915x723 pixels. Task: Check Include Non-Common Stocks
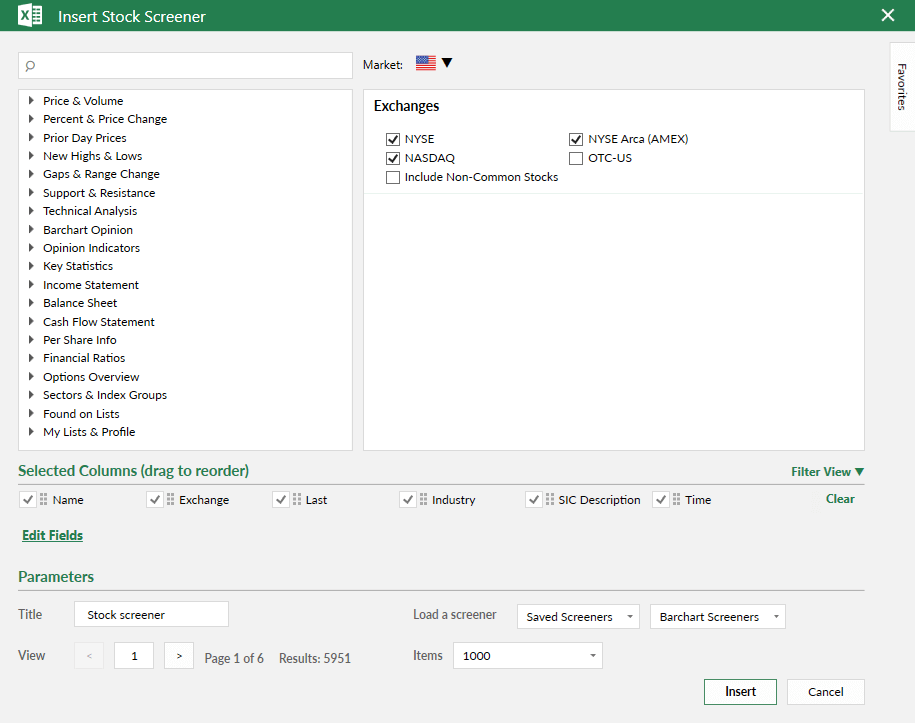click(x=393, y=177)
